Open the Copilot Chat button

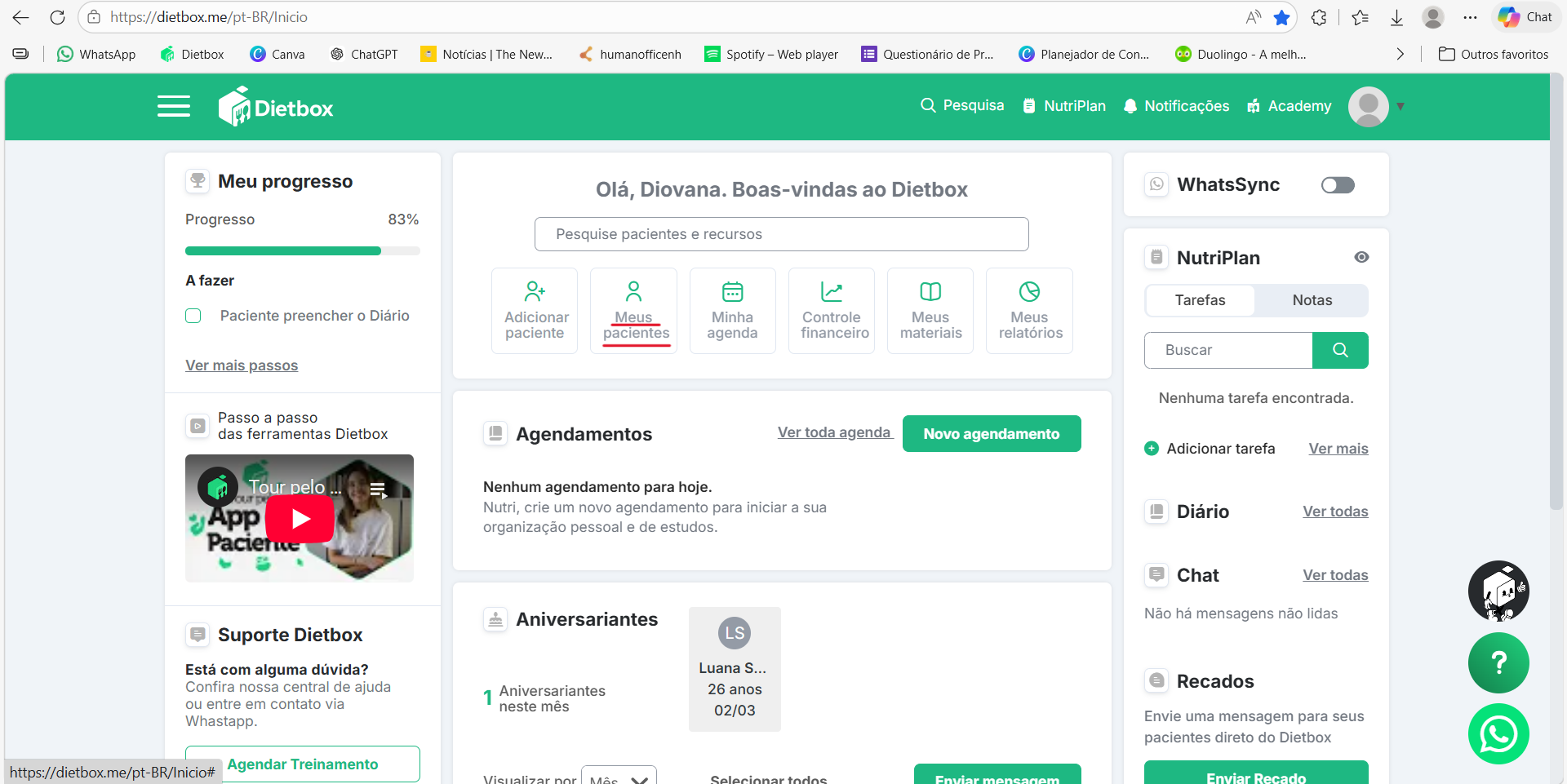click(x=1525, y=17)
